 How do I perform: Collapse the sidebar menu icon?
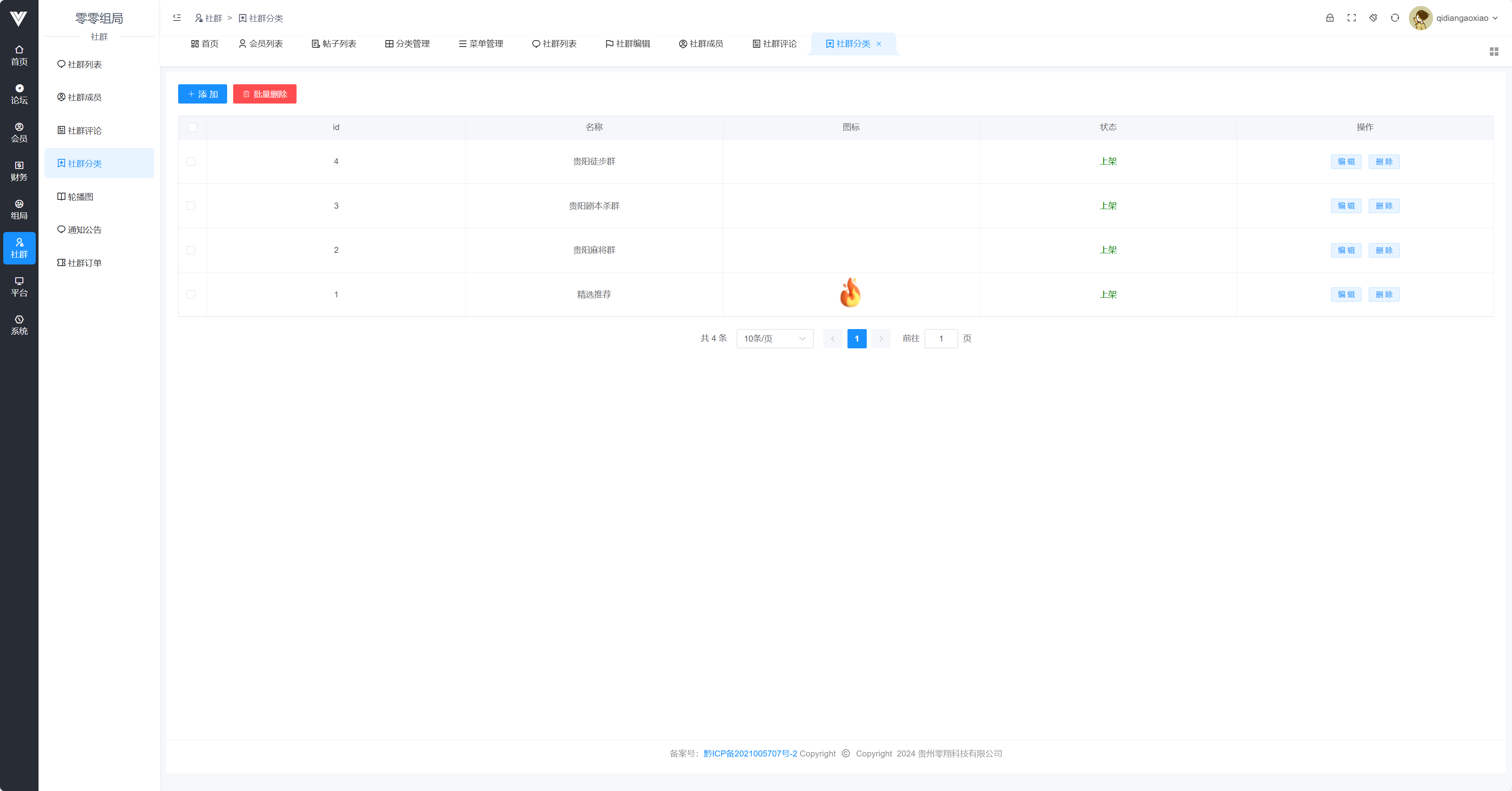(177, 18)
